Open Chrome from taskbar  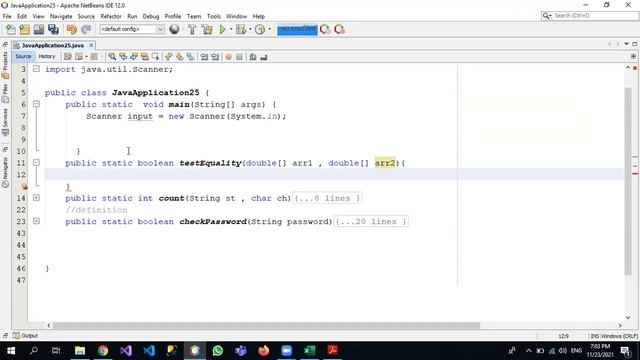coord(103,351)
